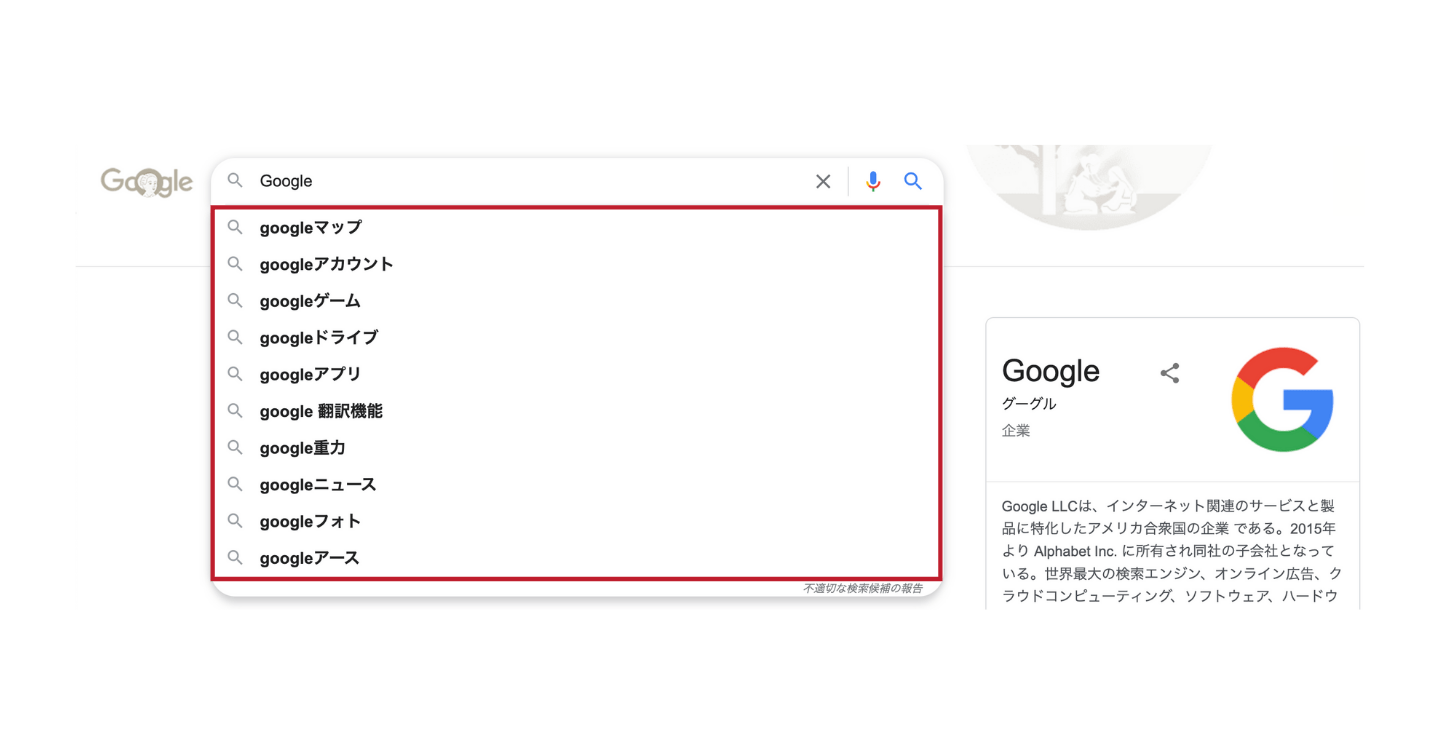Click the Google 'G' logo image in the panel
This screenshot has width=1440, height=754.
pyautogui.click(x=1283, y=398)
